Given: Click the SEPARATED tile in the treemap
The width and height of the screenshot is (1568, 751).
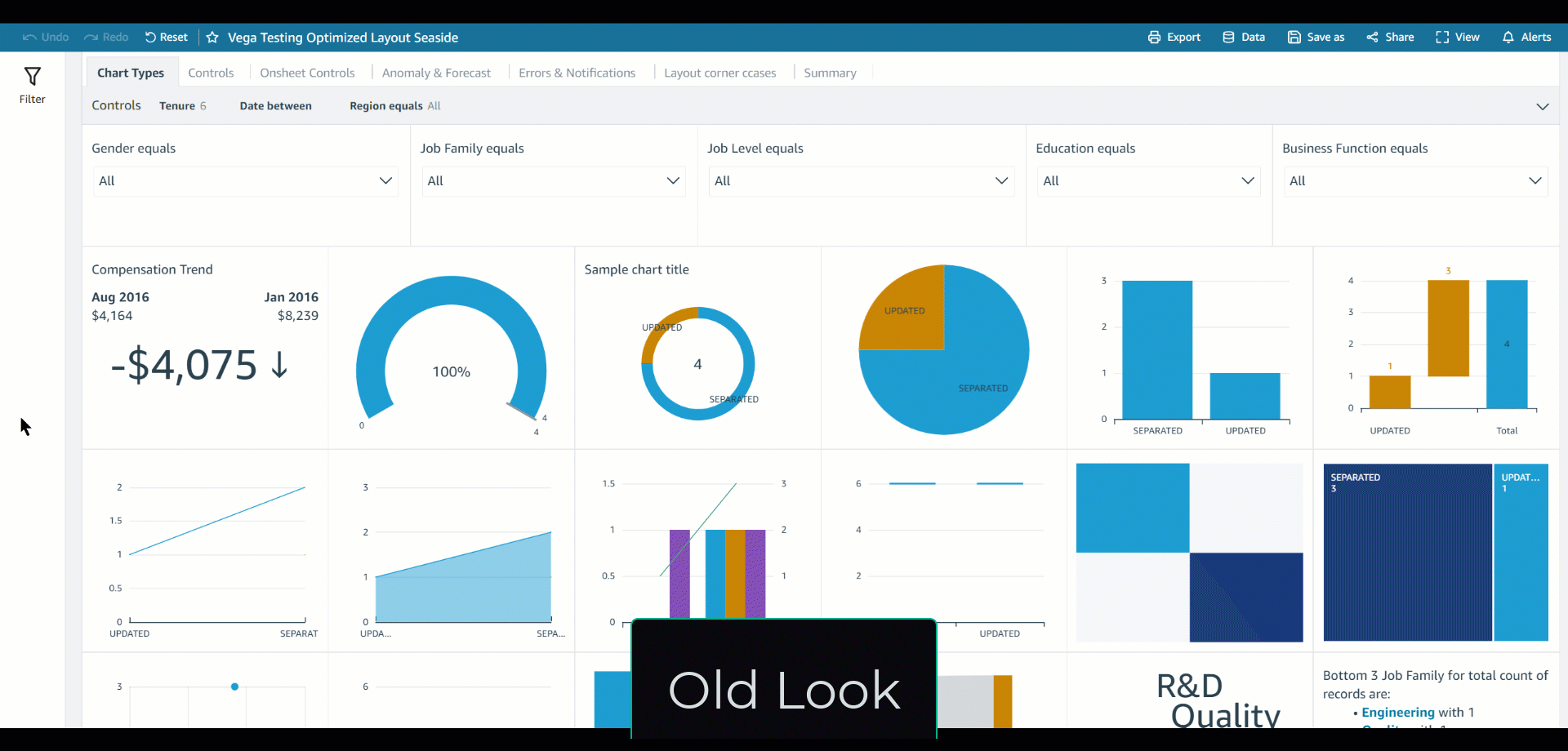Looking at the screenshot, I should [1407, 553].
